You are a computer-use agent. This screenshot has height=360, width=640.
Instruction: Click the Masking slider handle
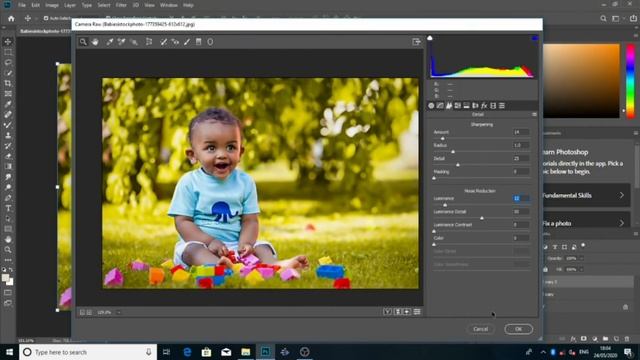click(x=434, y=178)
